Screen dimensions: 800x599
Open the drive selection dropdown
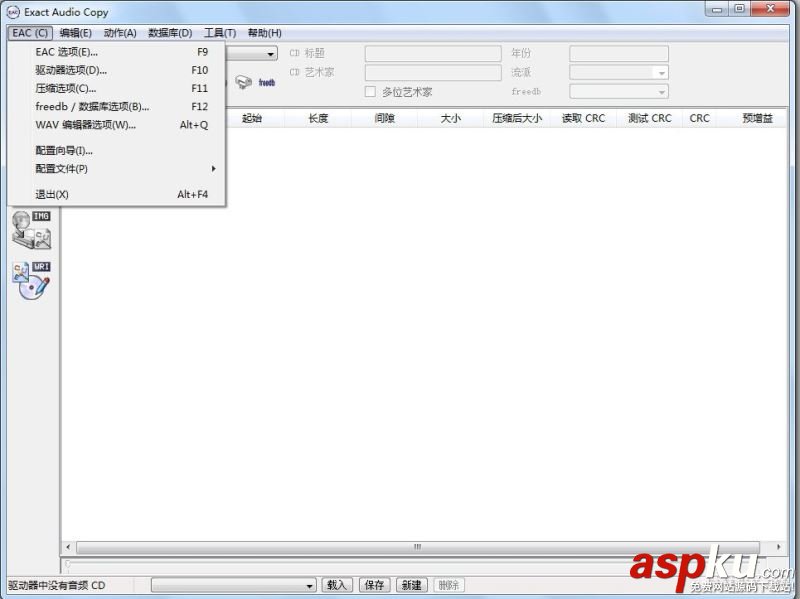pos(268,53)
